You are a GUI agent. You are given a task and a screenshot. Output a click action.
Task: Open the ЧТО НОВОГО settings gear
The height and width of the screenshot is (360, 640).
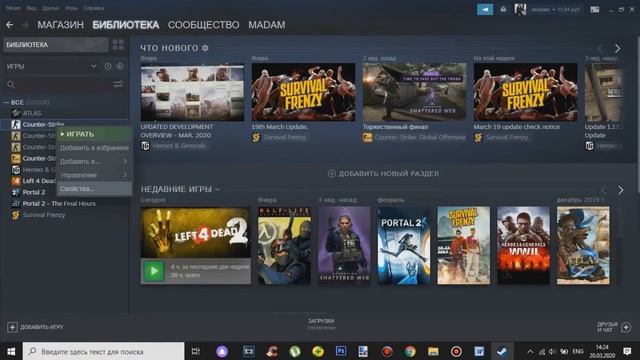[x=205, y=48]
